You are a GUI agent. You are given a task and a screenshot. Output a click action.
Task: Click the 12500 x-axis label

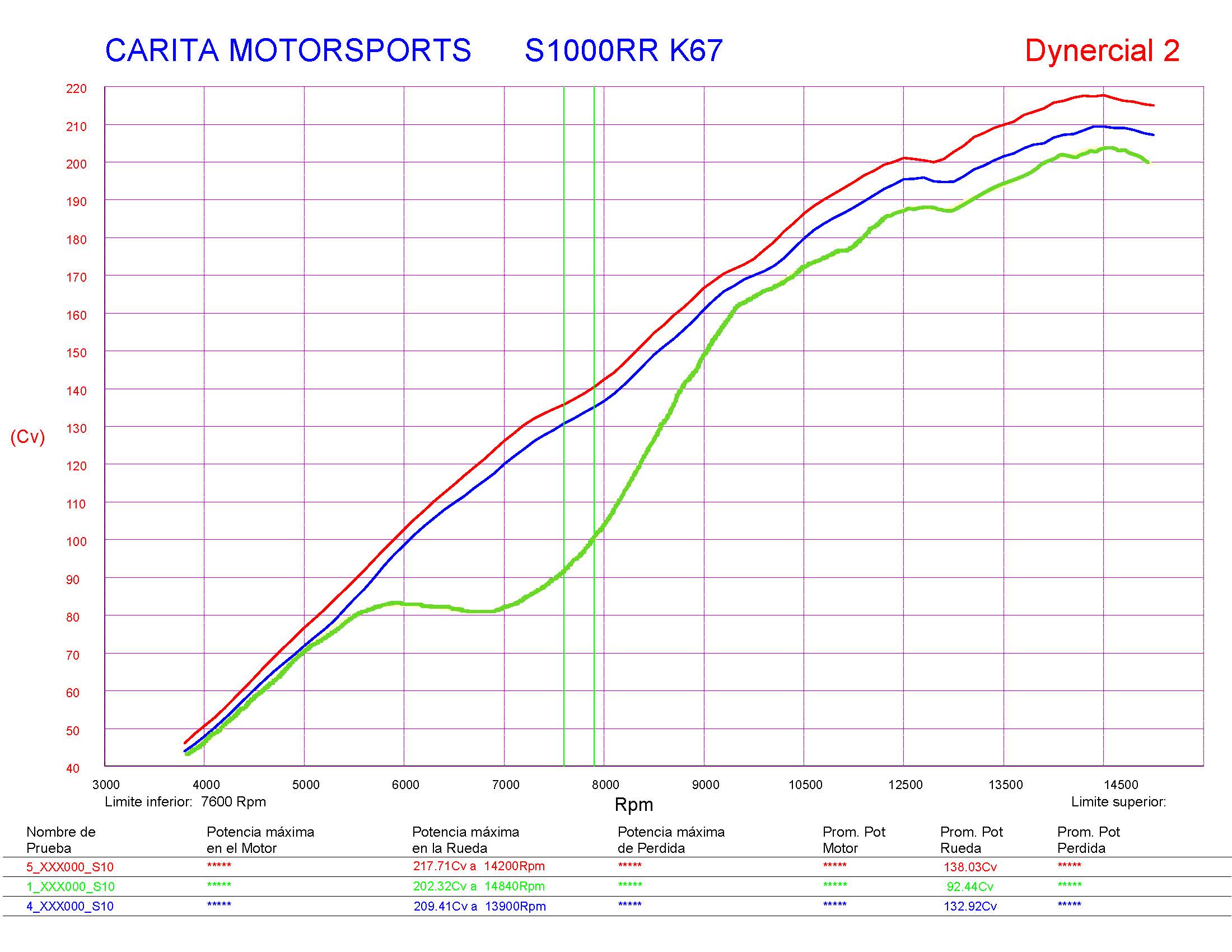(x=906, y=785)
